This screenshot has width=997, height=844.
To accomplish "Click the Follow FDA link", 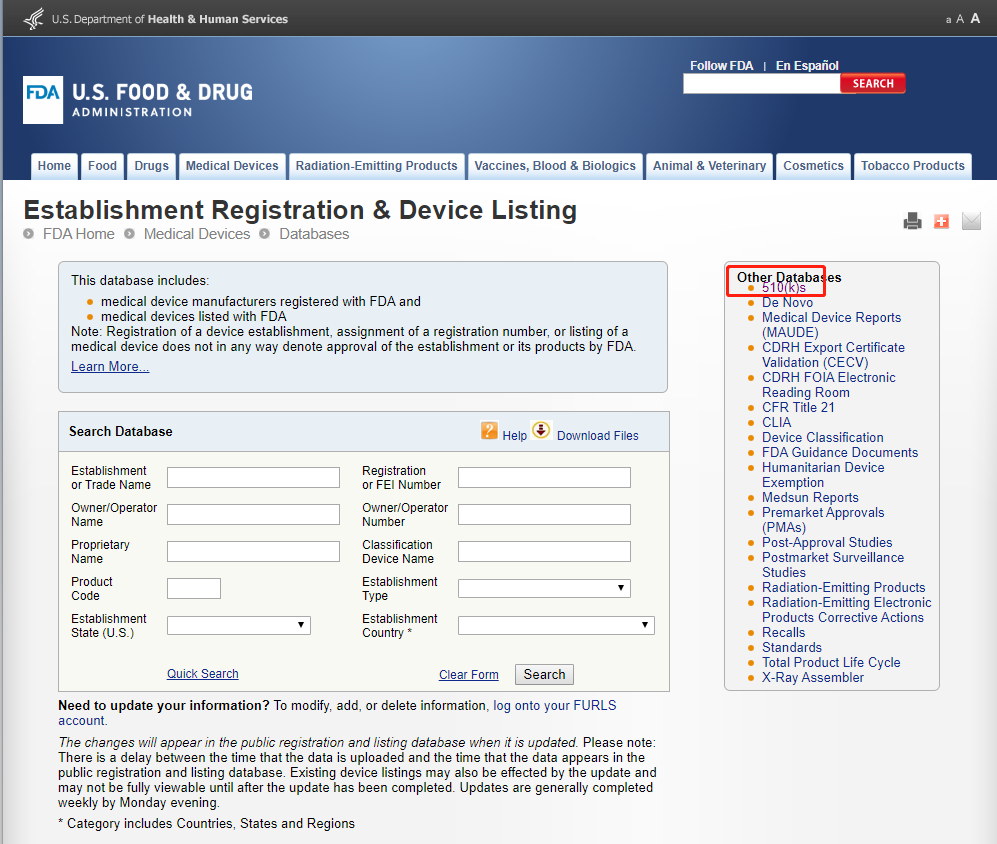I will point(722,66).
